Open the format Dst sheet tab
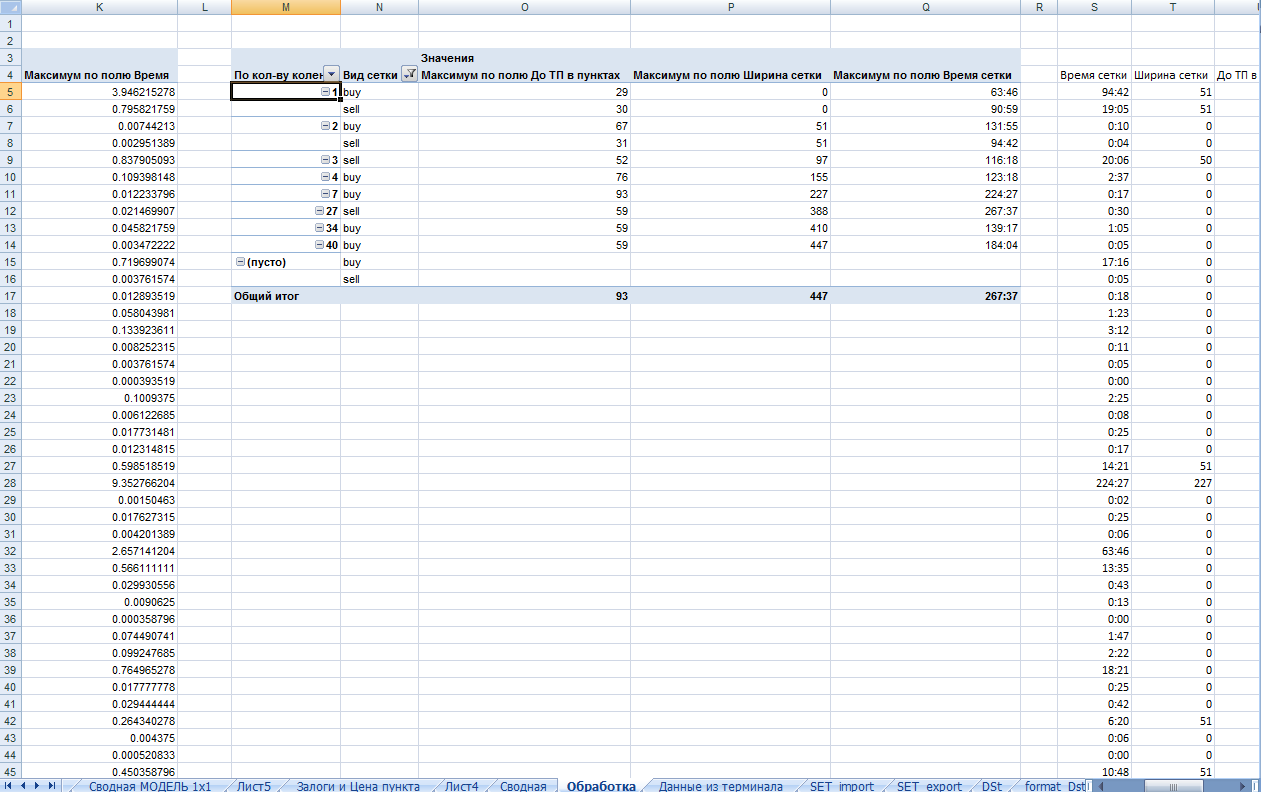The height and width of the screenshot is (792, 1261). [1055, 786]
